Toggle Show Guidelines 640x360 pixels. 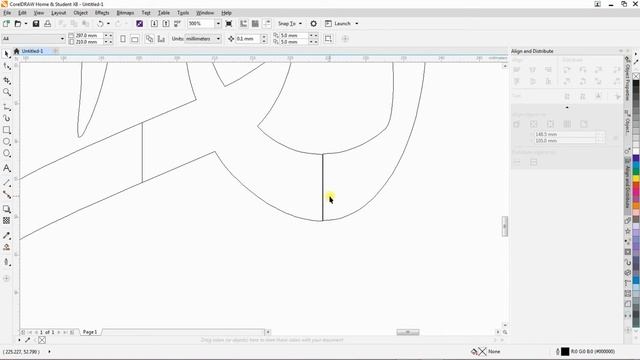coord(267,24)
